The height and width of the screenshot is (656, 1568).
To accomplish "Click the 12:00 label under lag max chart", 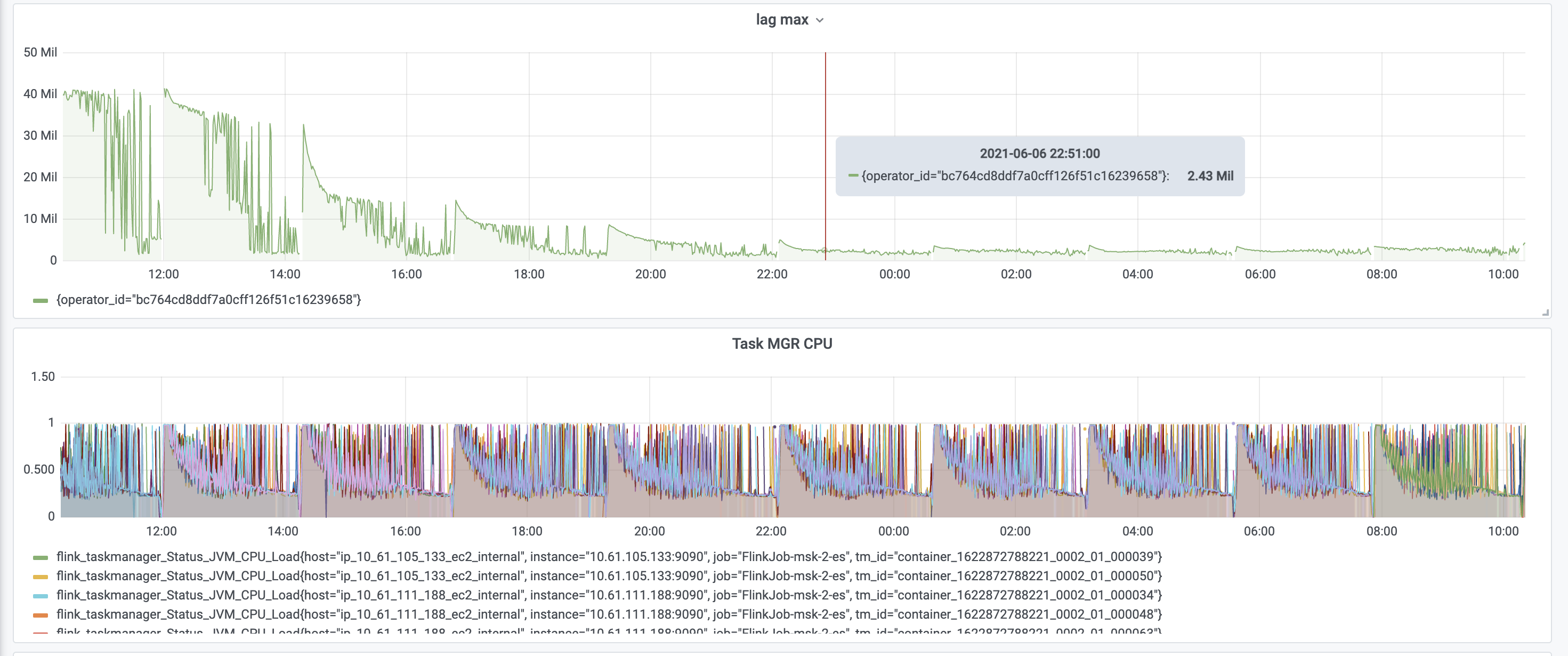I will point(163,274).
